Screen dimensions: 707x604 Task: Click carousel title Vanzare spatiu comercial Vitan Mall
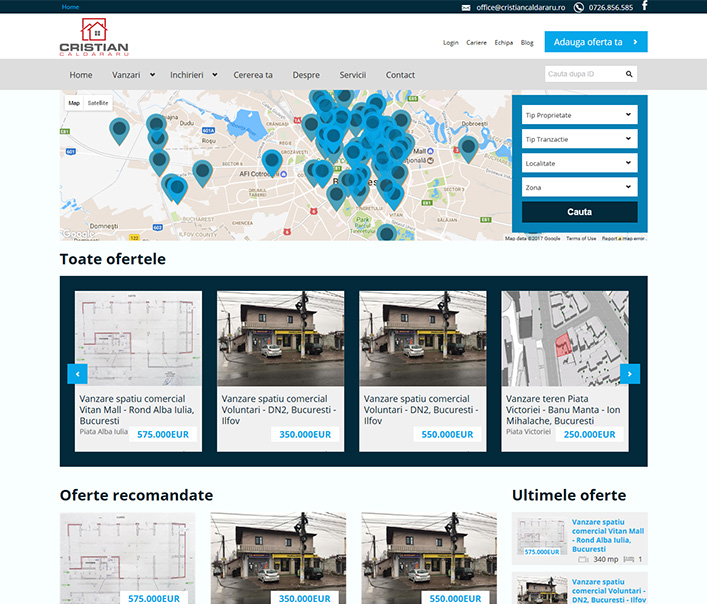137,410
